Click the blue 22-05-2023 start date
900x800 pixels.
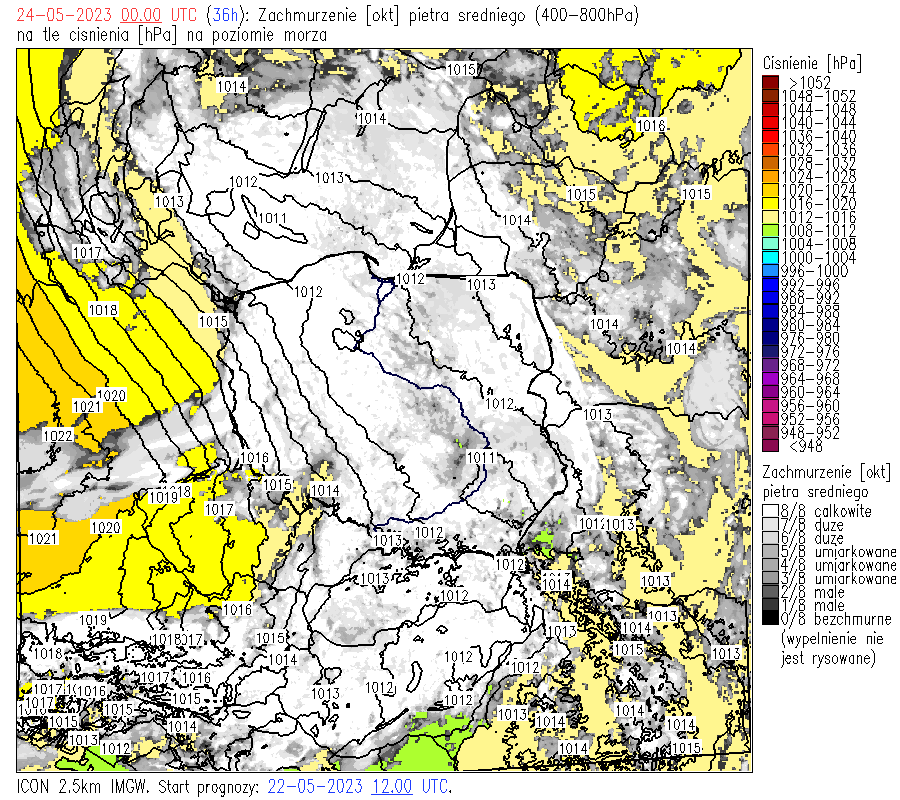pos(315,786)
